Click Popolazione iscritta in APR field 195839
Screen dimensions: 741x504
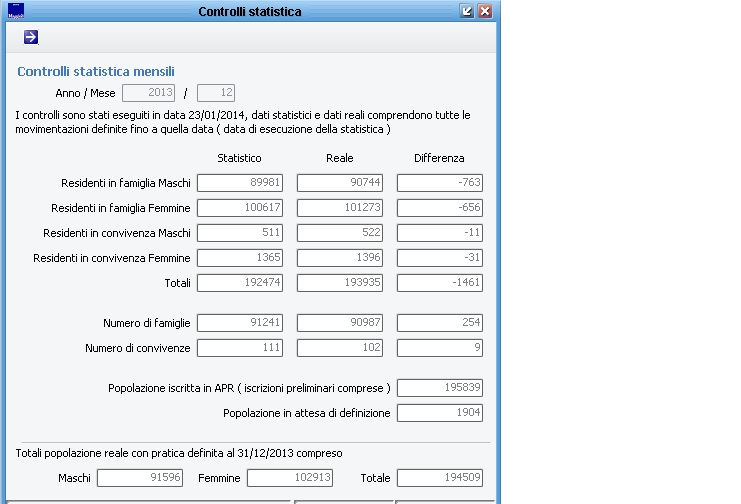click(440, 388)
